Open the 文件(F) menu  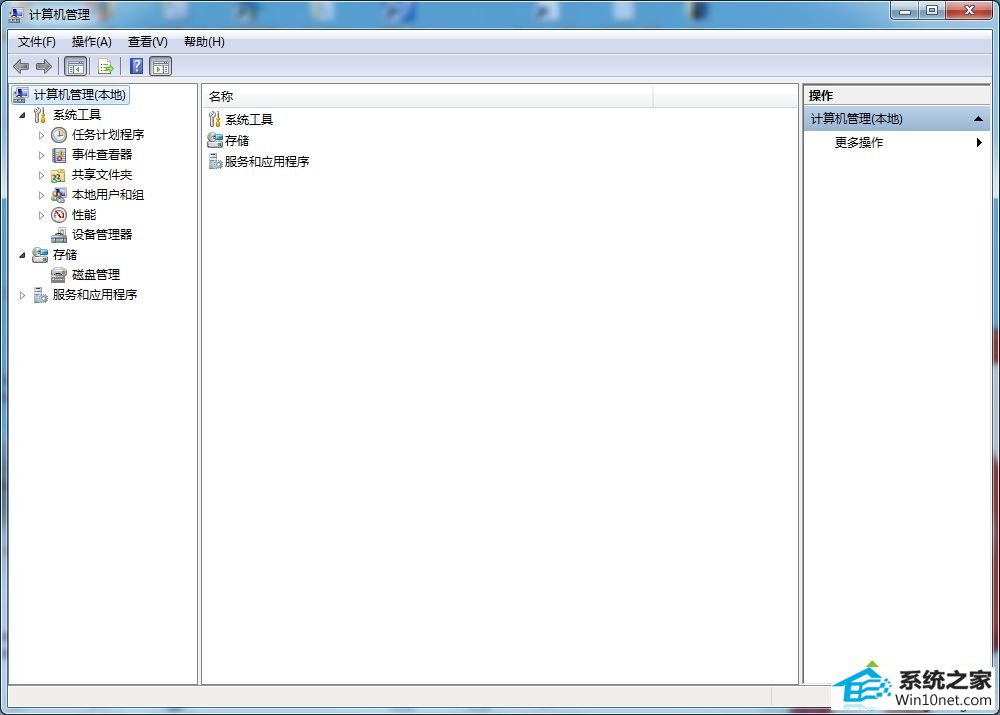36,42
